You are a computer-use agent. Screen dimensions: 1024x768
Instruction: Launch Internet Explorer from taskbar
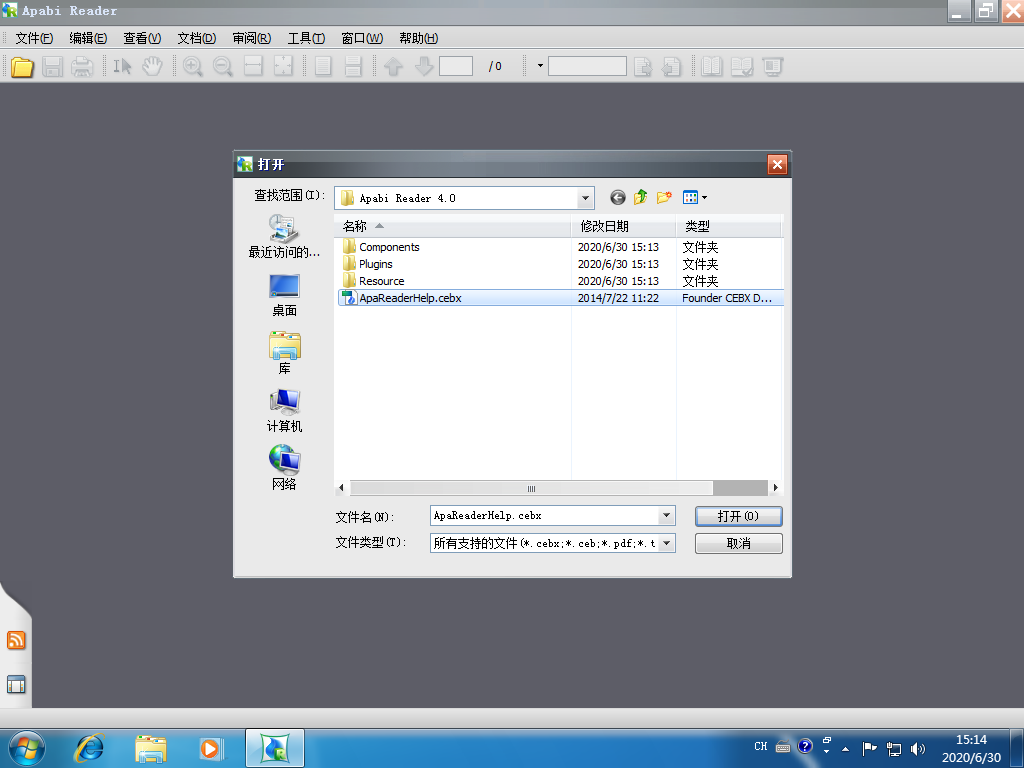pos(89,748)
